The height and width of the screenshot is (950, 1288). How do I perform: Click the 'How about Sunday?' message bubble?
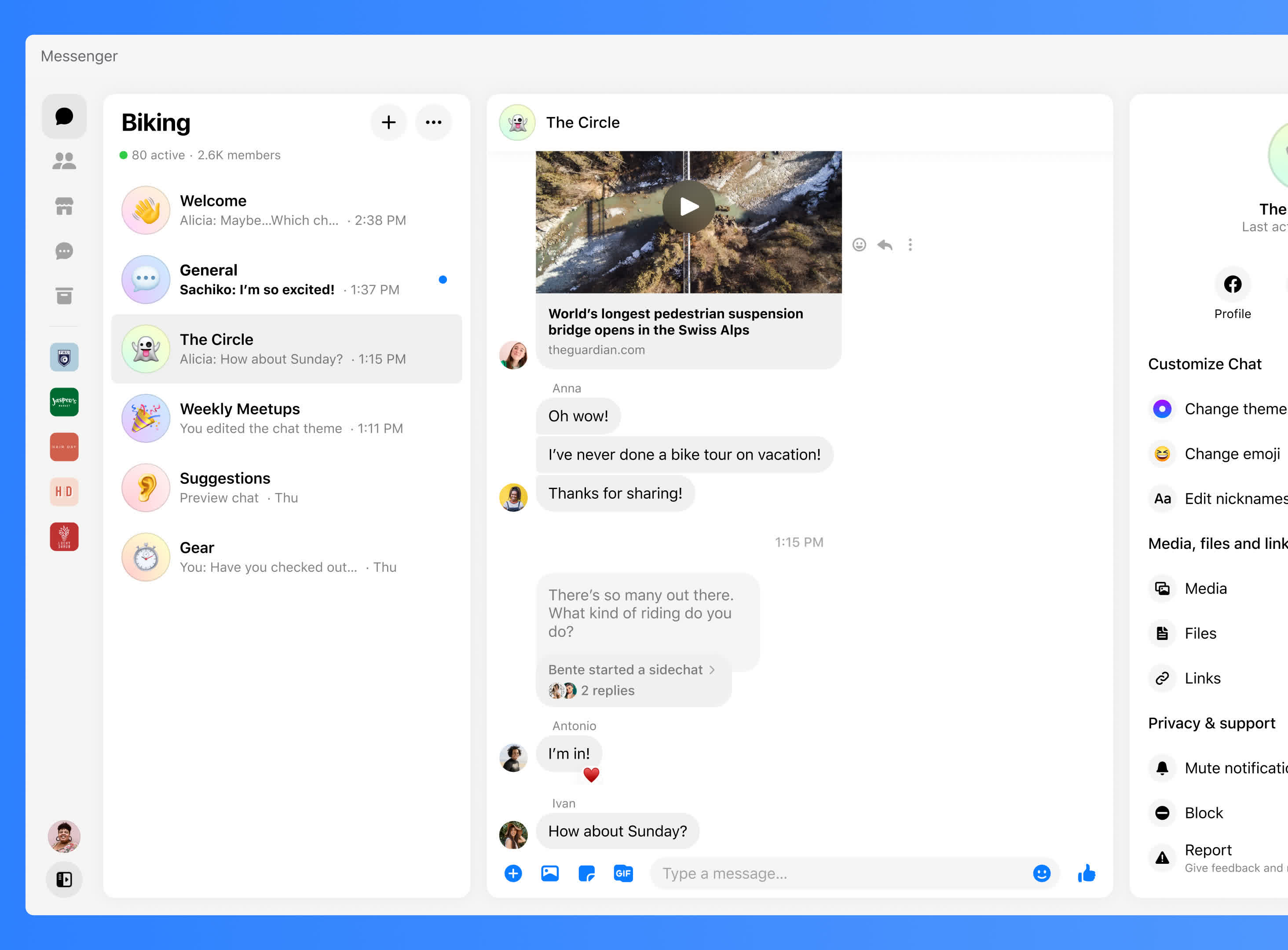click(618, 831)
